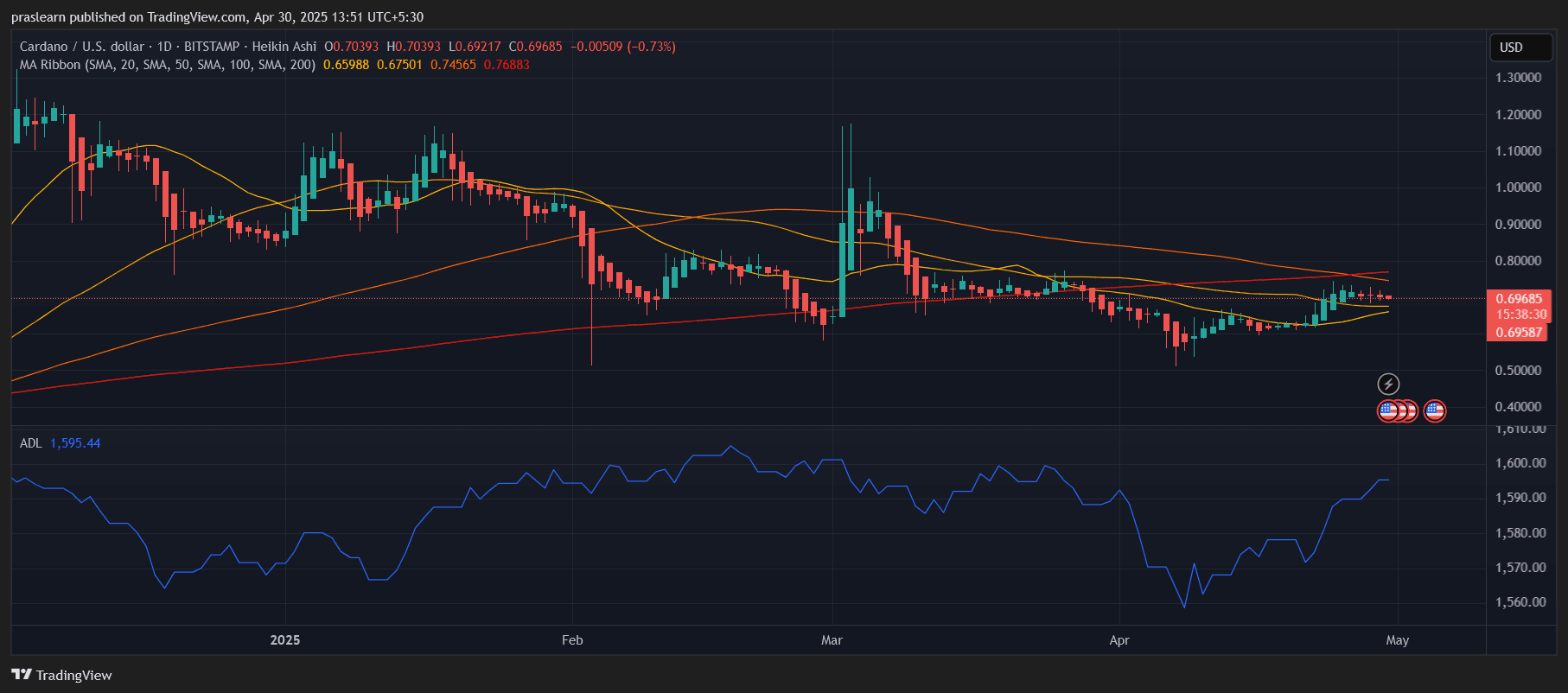Click the SMA 20 value 0.65988
The height and width of the screenshot is (693, 1568).
[x=347, y=65]
